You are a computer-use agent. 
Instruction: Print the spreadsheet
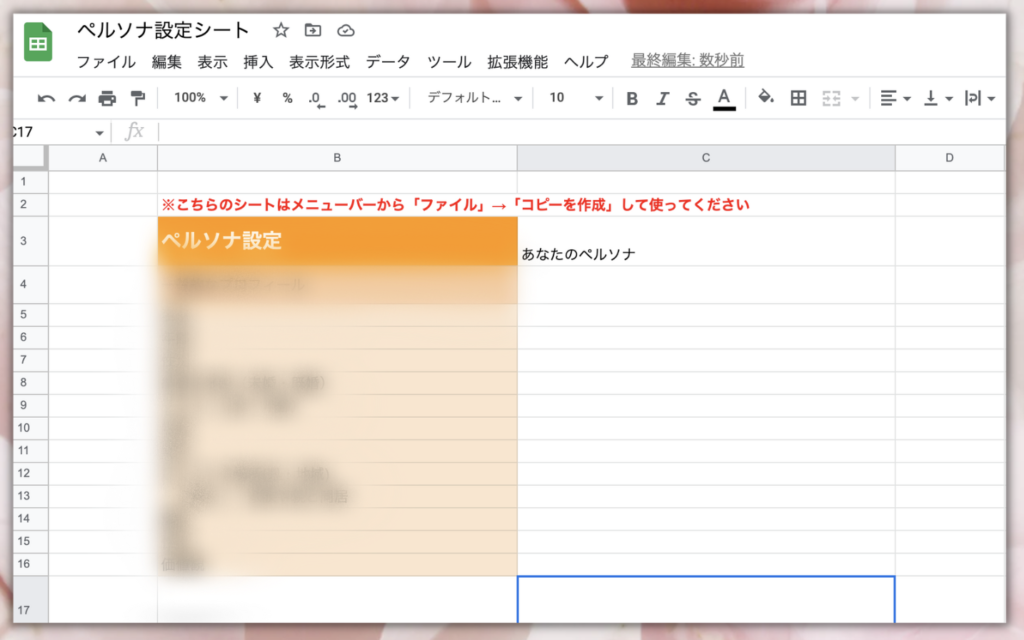pyautogui.click(x=107, y=99)
